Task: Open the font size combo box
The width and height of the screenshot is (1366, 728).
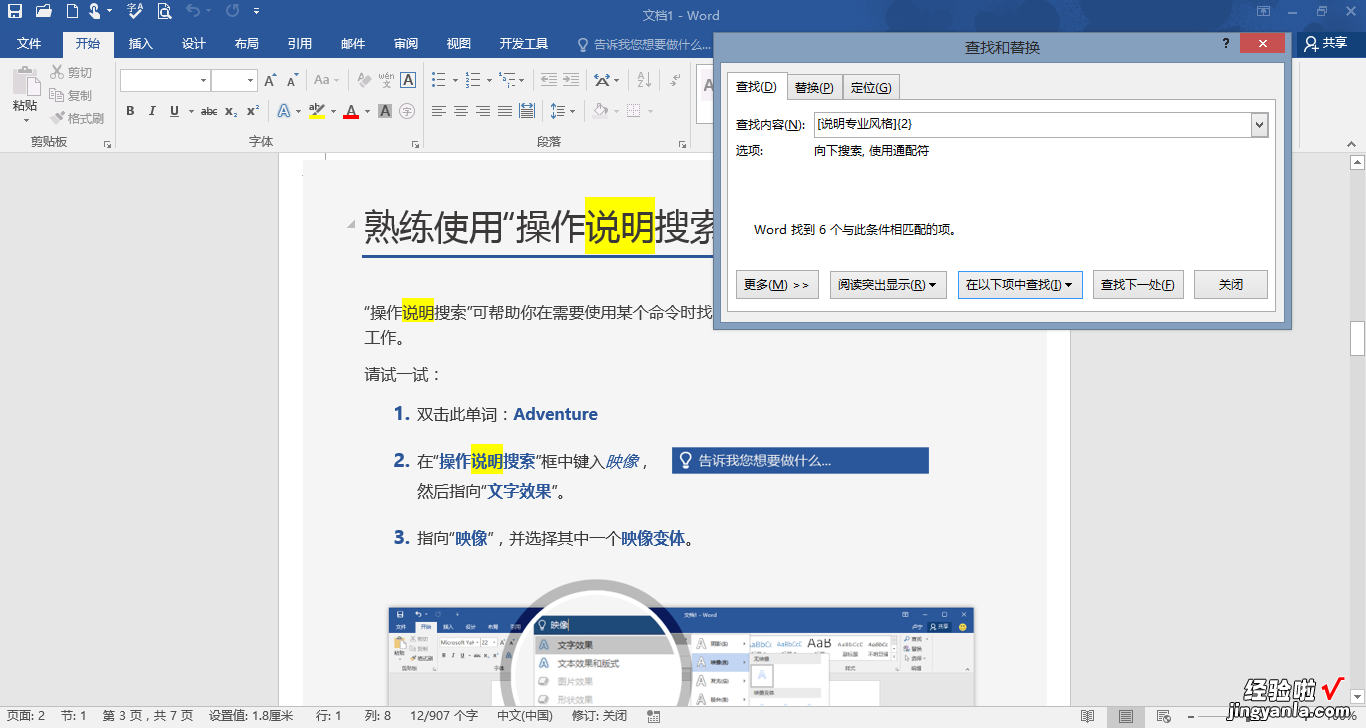Action: pos(235,80)
